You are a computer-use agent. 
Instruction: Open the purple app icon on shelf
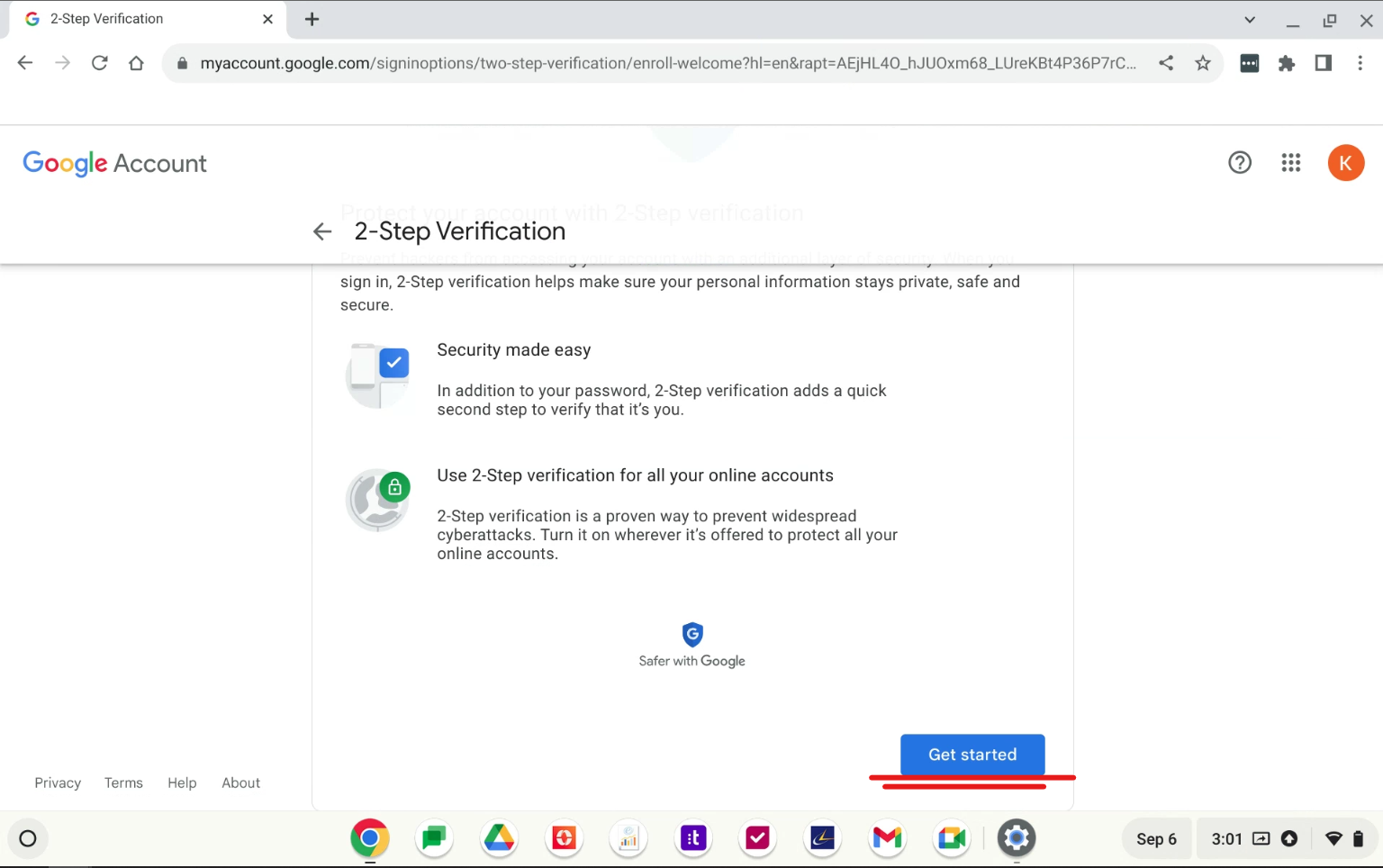point(693,839)
